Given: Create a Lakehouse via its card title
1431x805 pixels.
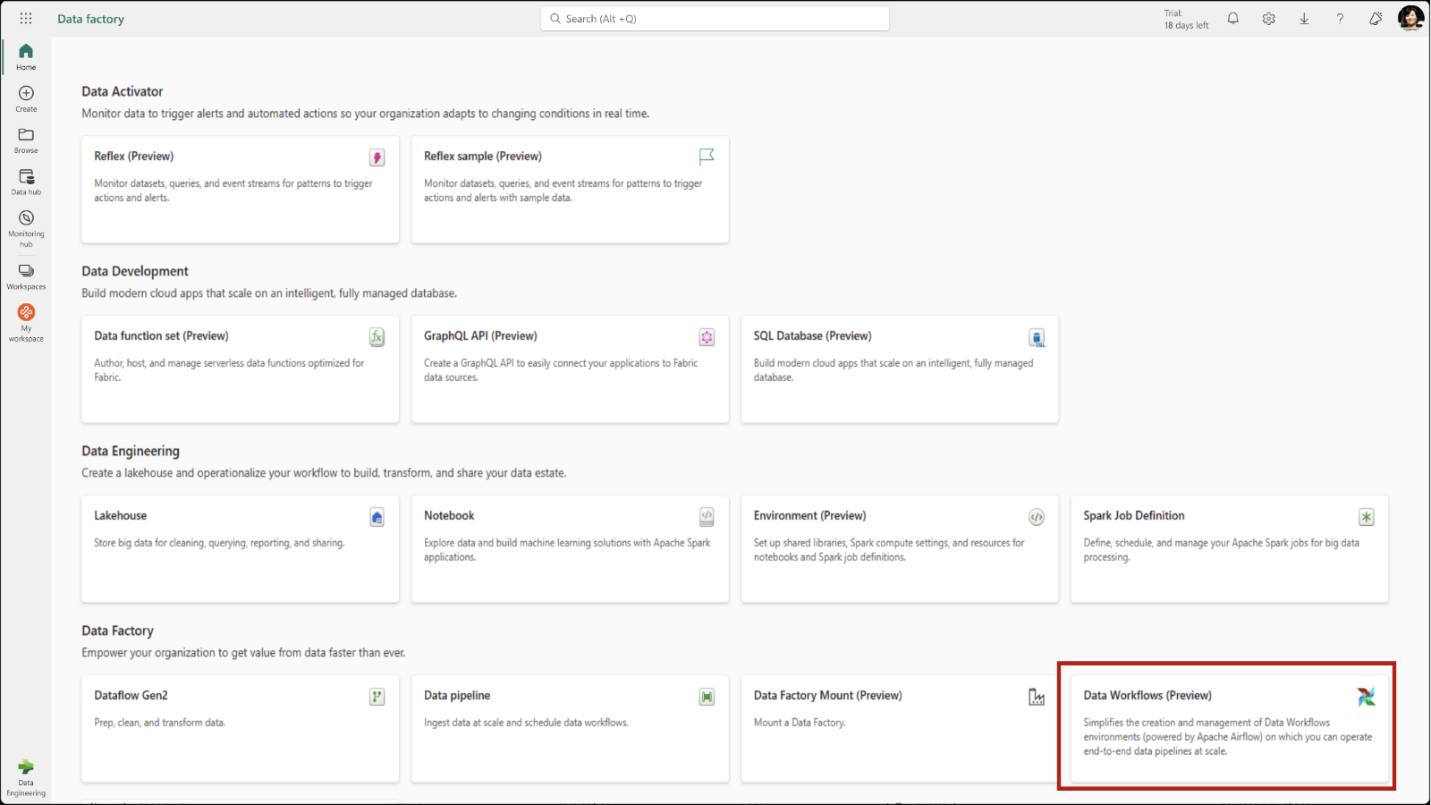Looking at the screenshot, I should (x=120, y=516).
